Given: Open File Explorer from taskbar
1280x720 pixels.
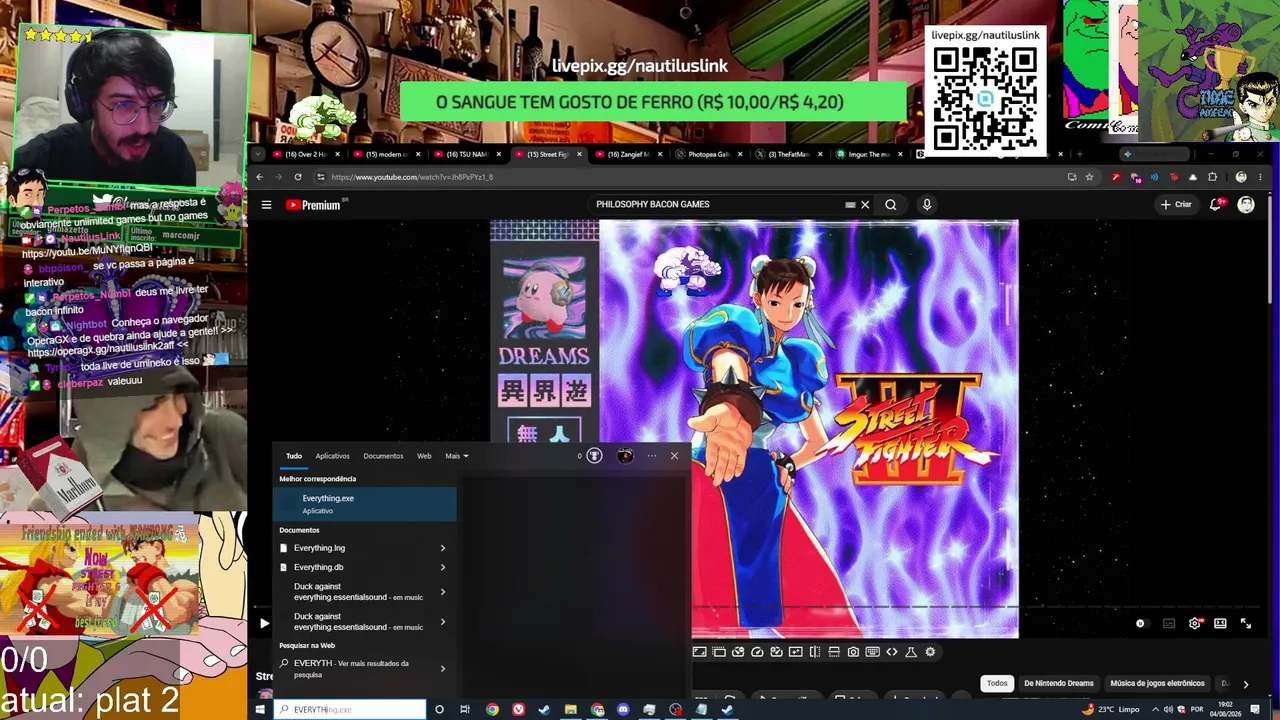Looking at the screenshot, I should (x=570, y=710).
